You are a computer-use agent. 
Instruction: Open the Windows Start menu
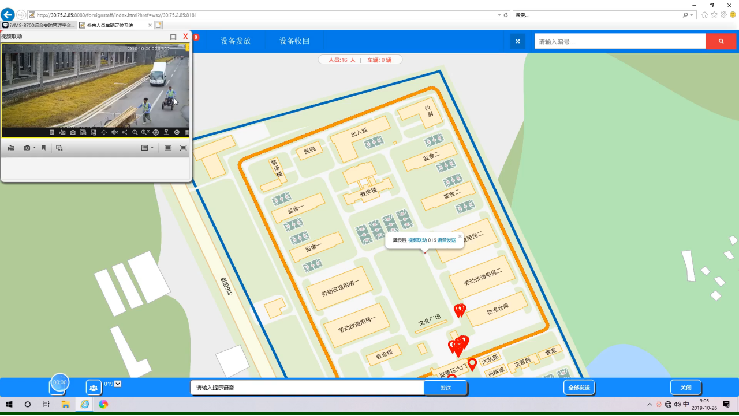(x=9, y=404)
